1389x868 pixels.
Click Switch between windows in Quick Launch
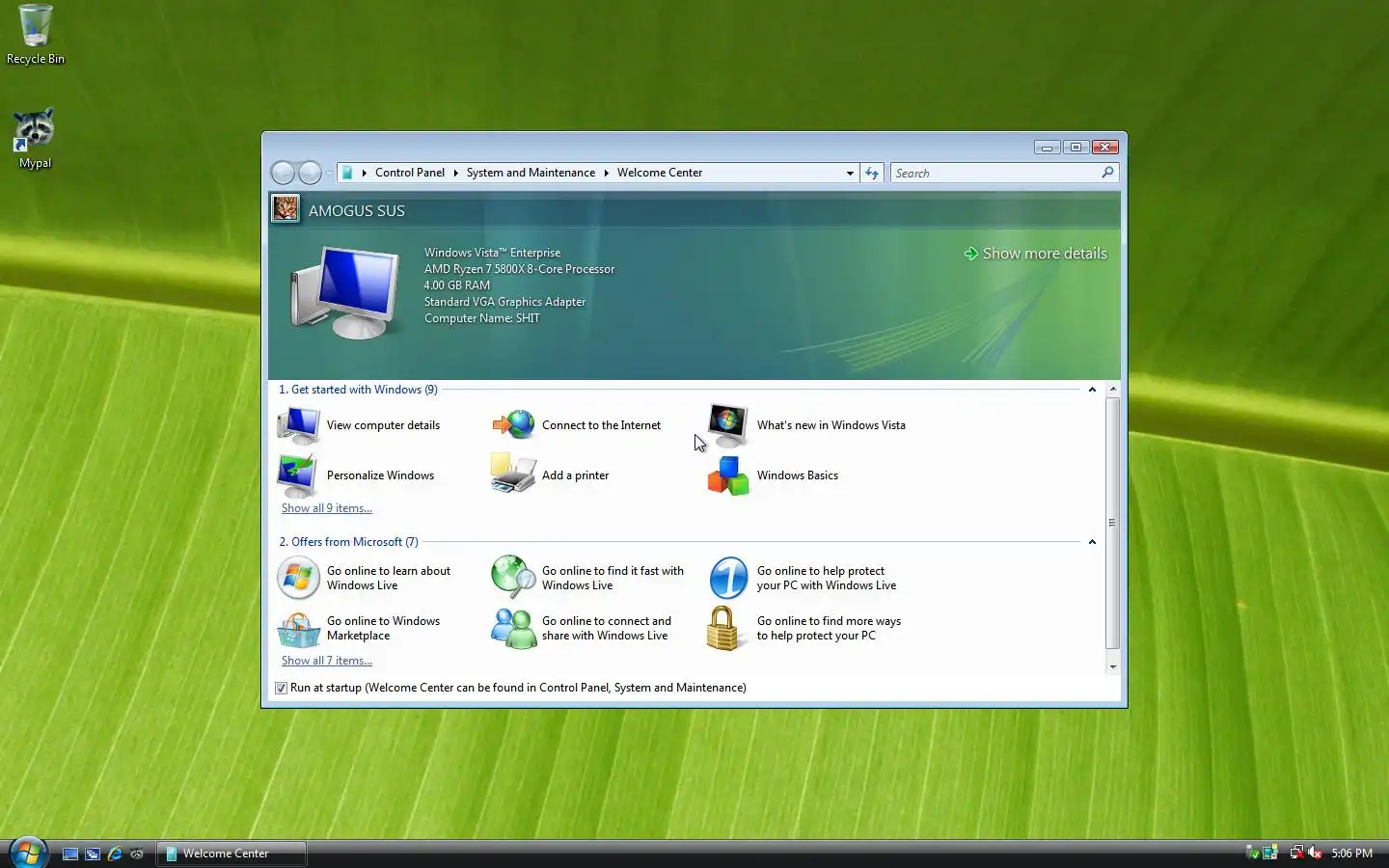pyautogui.click(x=93, y=854)
